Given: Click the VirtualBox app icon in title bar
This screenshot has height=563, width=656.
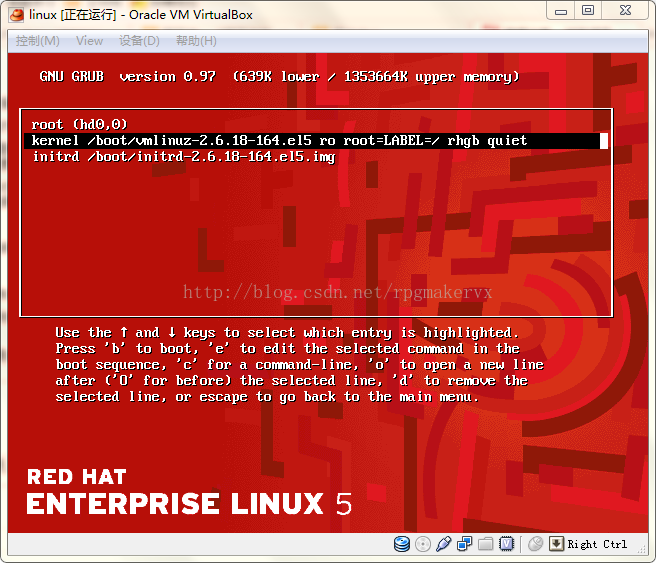Looking at the screenshot, I should click(x=17, y=15).
